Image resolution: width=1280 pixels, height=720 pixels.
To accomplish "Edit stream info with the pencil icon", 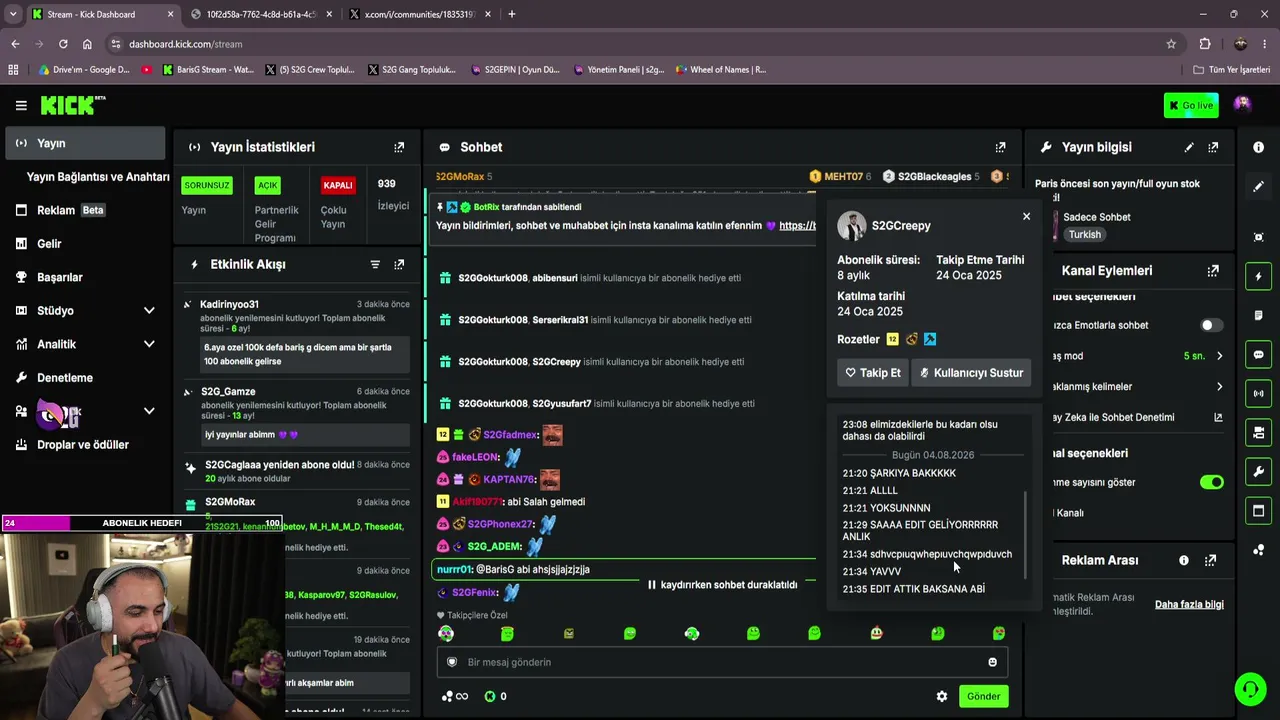I will coord(1189,147).
